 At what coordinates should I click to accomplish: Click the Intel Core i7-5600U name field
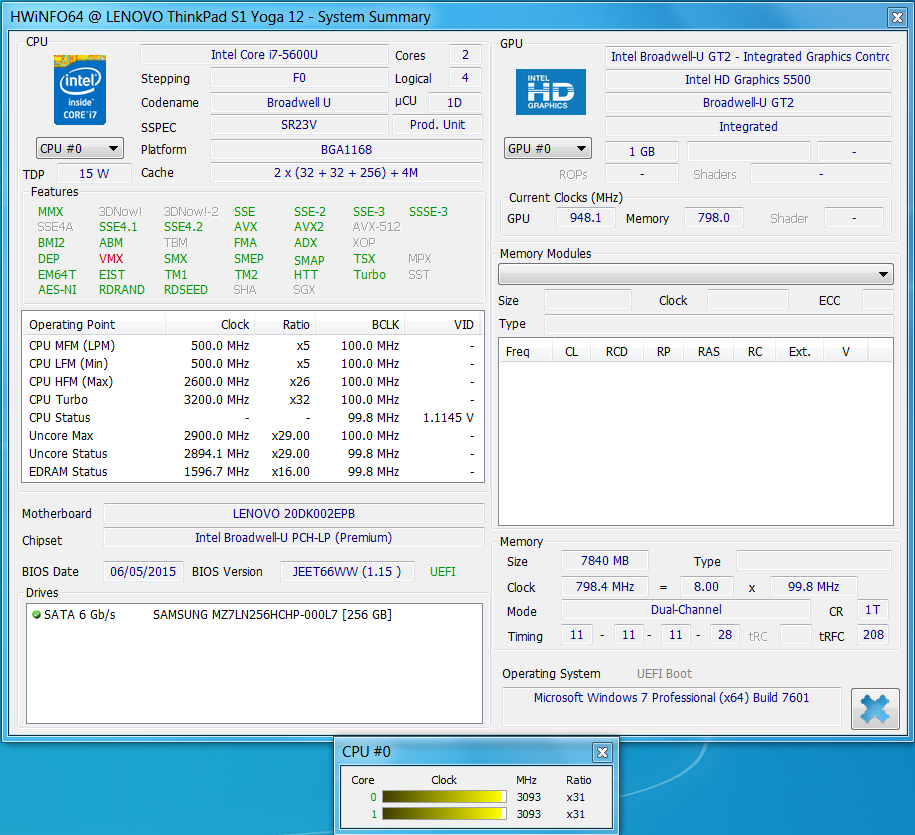tap(264, 55)
